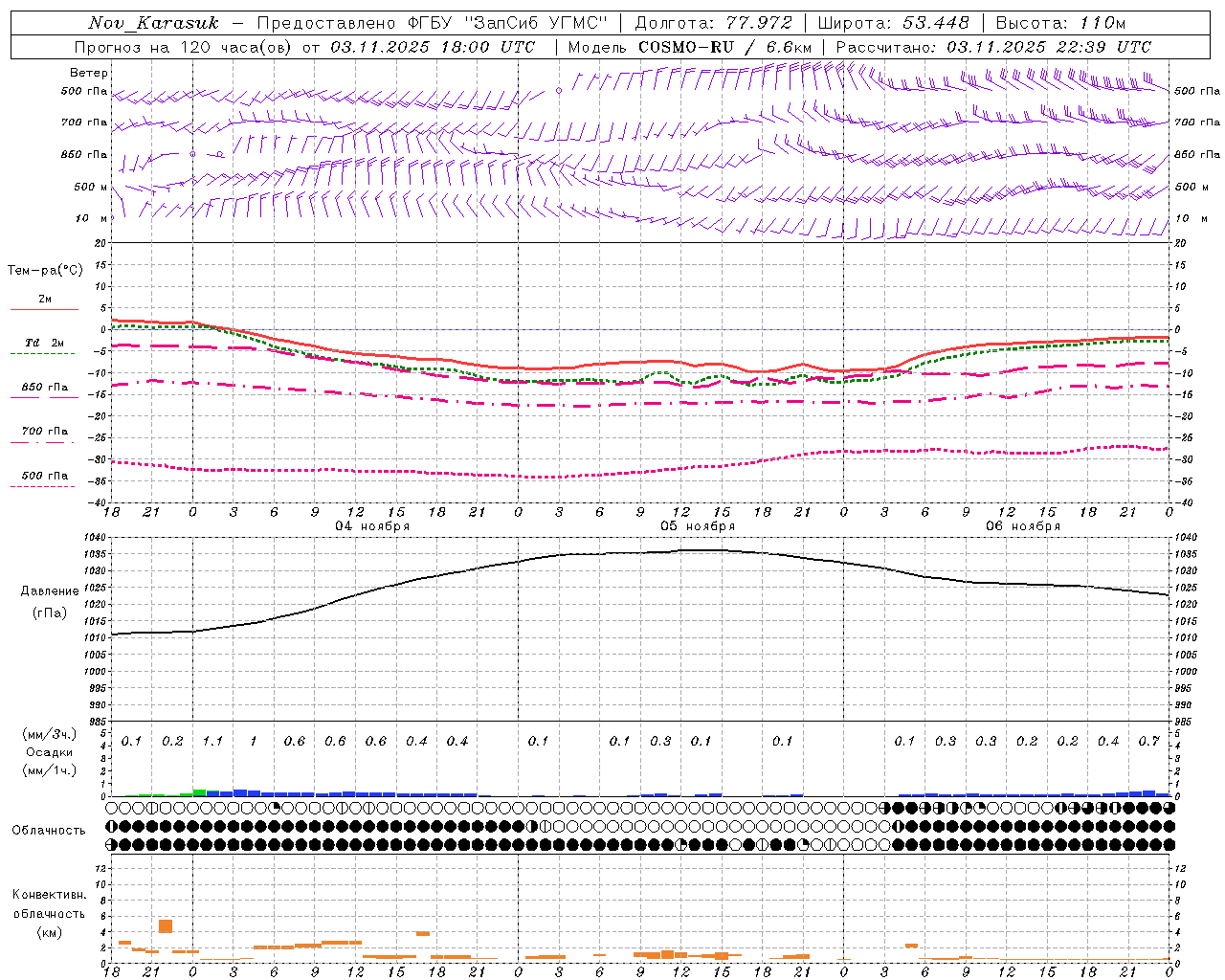
Task: Click the dotted line sample under '500 гПа' legend
Action: 43,486
